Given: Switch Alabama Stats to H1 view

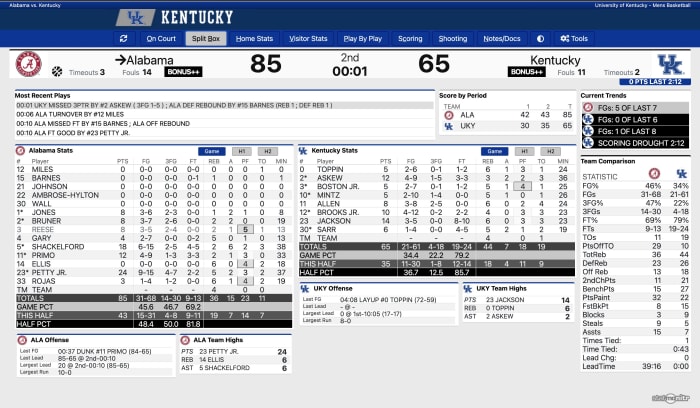Looking at the screenshot, I should pyautogui.click(x=241, y=151).
